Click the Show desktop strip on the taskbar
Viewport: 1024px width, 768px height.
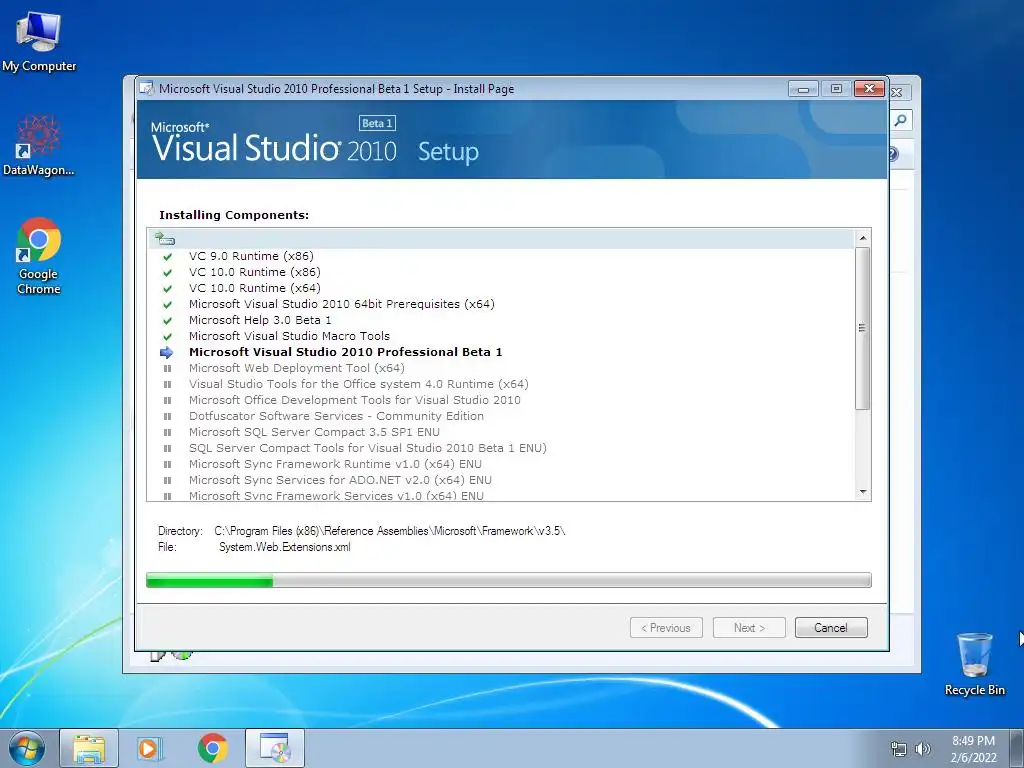1017,748
